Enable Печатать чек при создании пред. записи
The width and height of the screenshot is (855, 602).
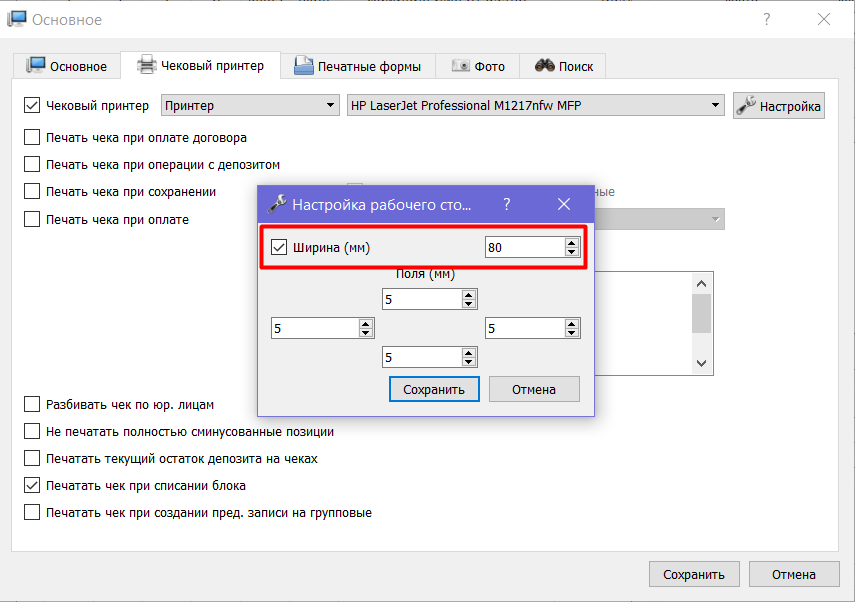point(32,513)
